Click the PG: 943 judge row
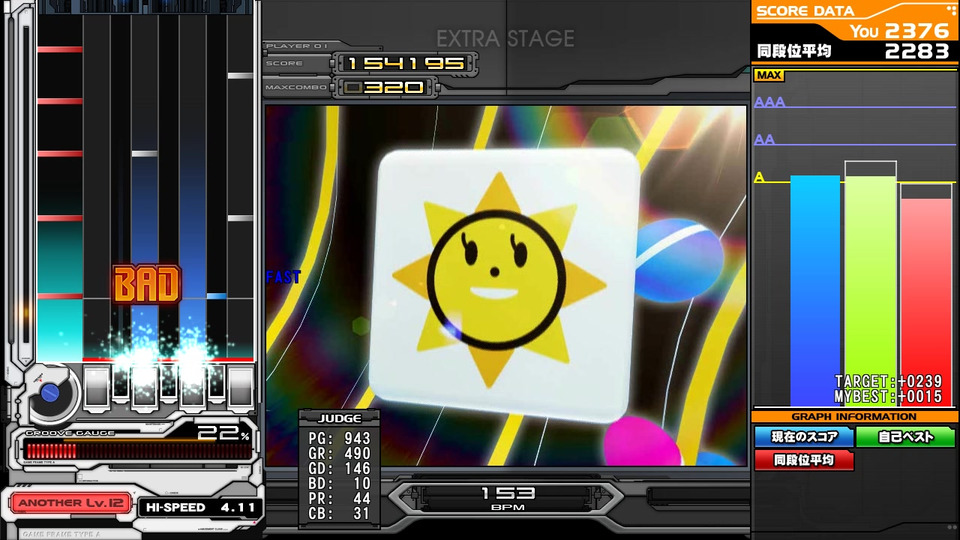 [339, 438]
